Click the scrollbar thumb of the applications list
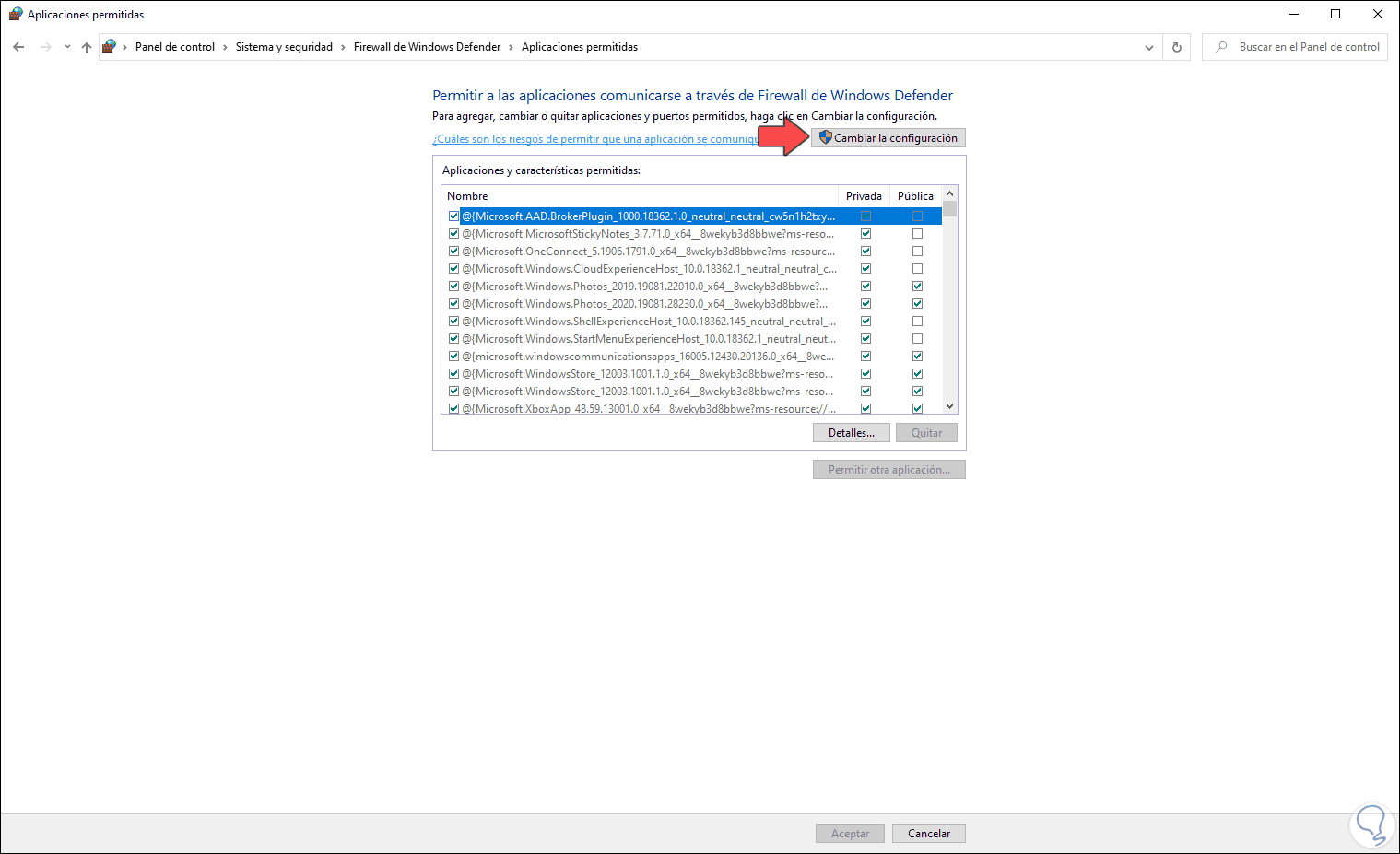 pos(950,209)
